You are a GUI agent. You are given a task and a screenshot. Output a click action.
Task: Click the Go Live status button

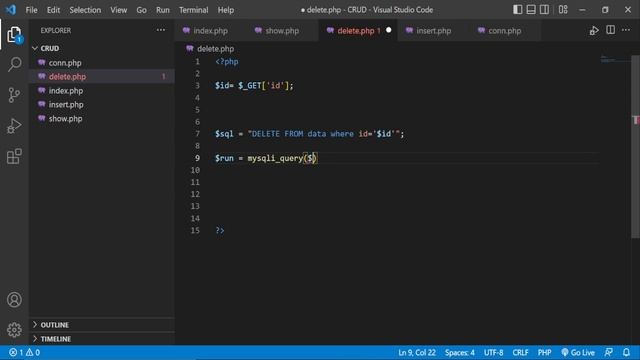tap(578, 353)
